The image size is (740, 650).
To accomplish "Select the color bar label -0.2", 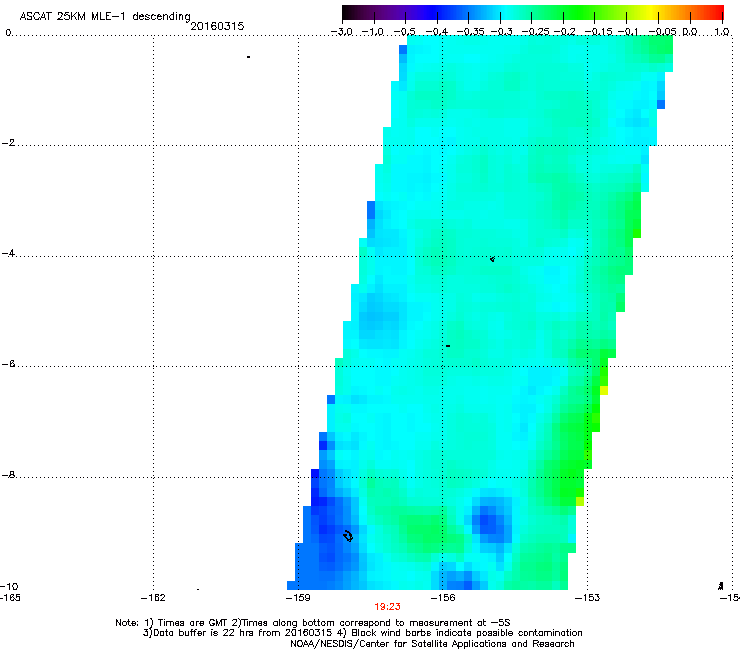I will pos(564,32).
